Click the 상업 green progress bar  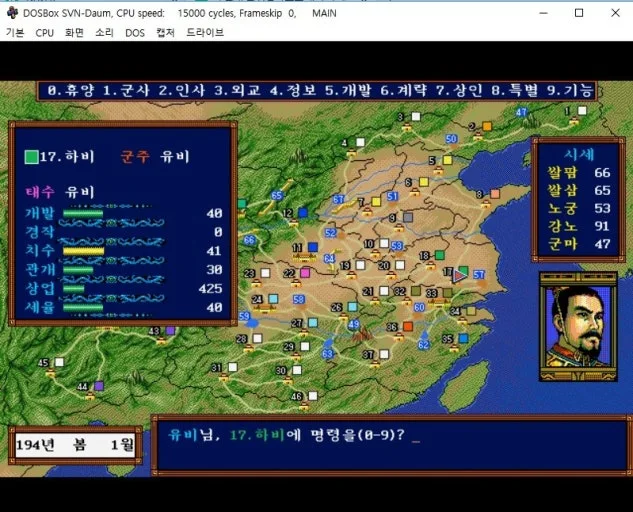[74, 288]
